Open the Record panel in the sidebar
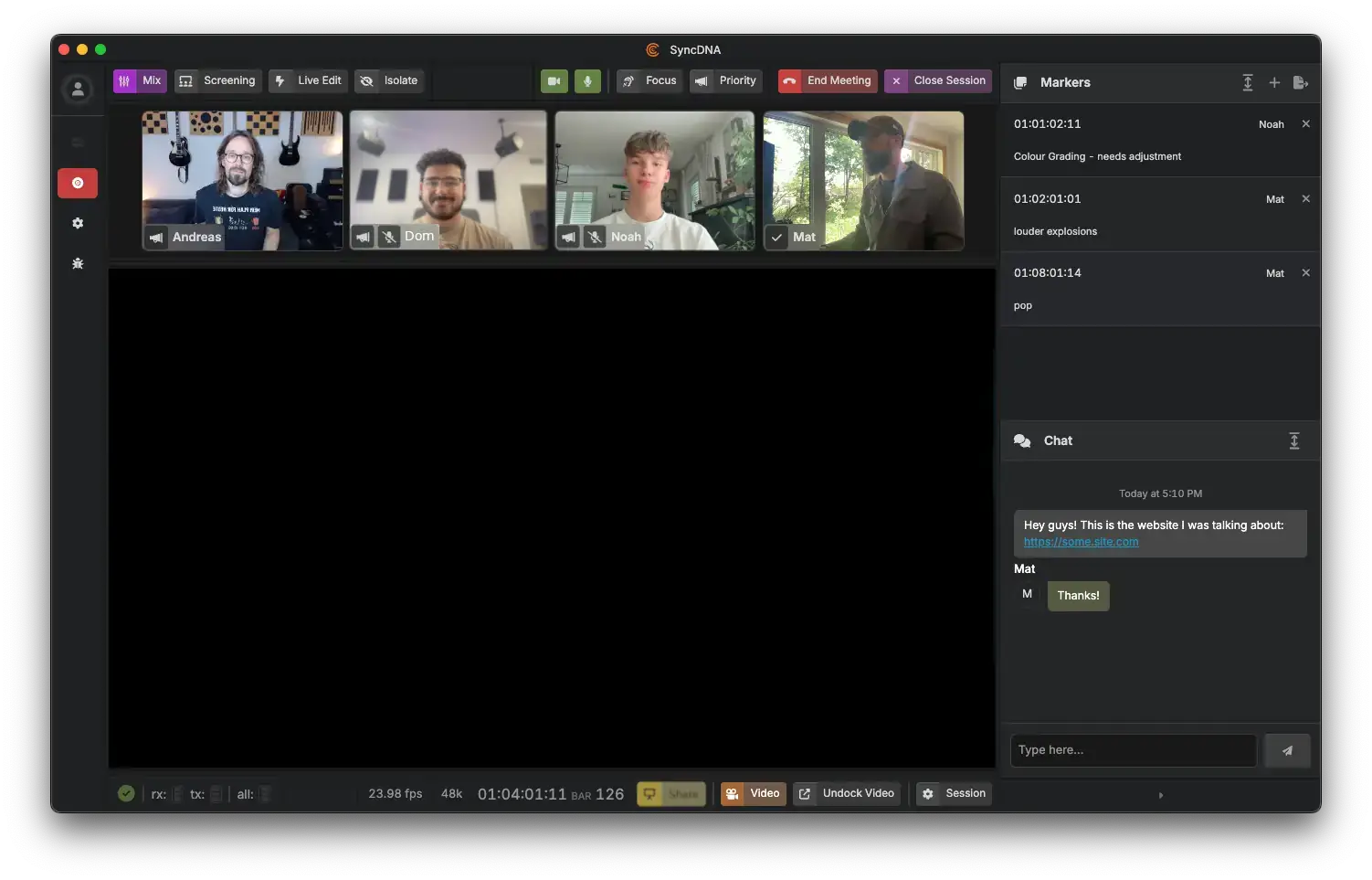Image resolution: width=1372 pixels, height=880 pixels. (x=78, y=183)
